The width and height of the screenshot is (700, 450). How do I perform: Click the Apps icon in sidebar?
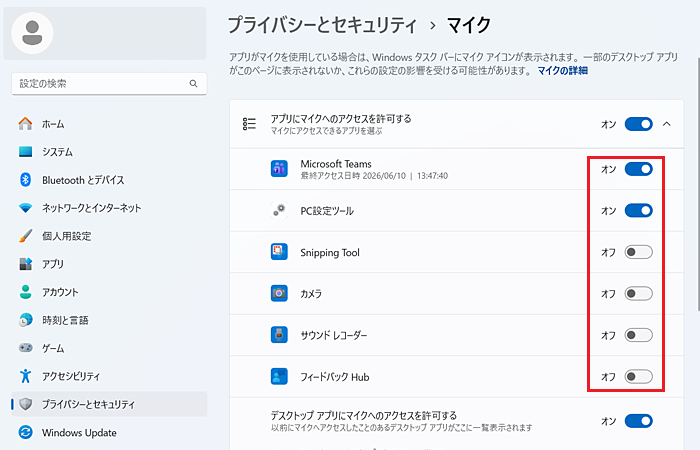pos(25,264)
